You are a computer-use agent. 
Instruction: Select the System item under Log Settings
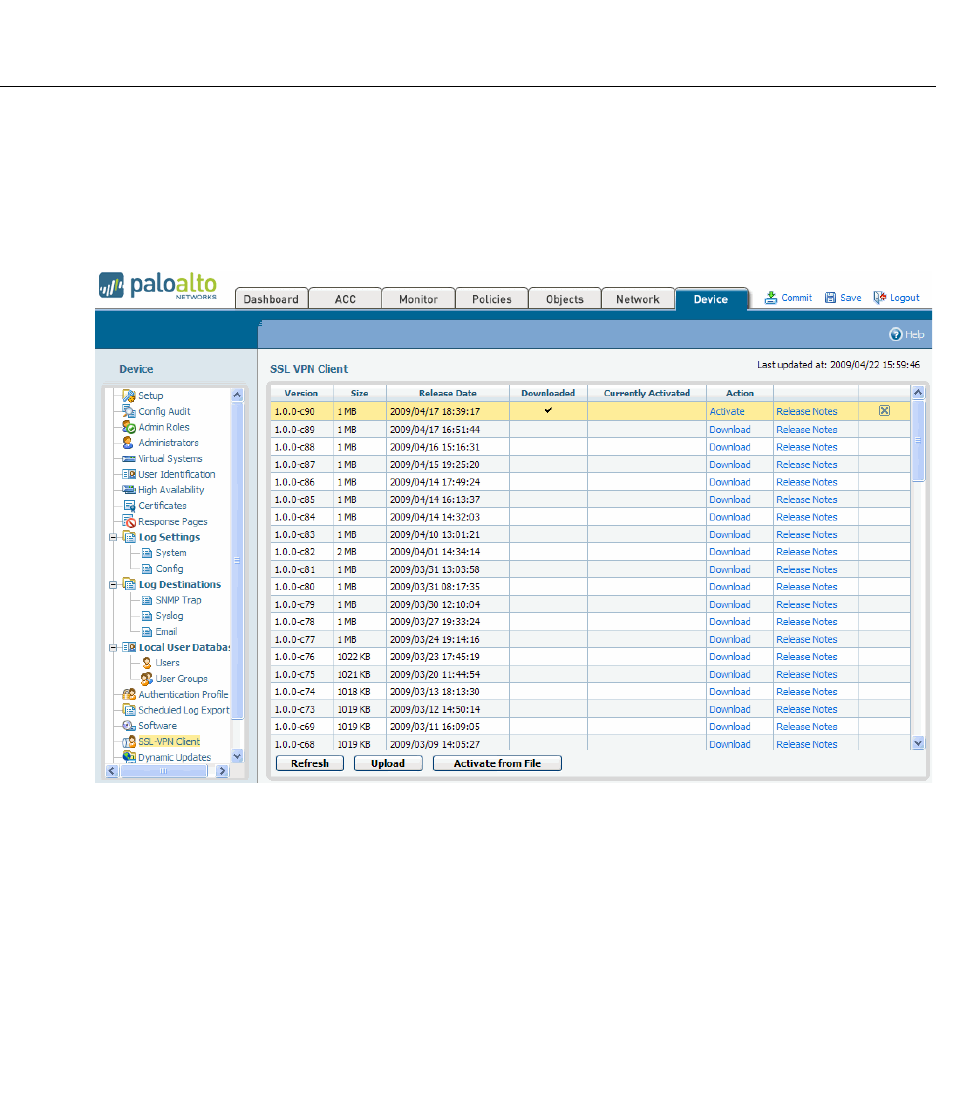pyautogui.click(x=171, y=553)
